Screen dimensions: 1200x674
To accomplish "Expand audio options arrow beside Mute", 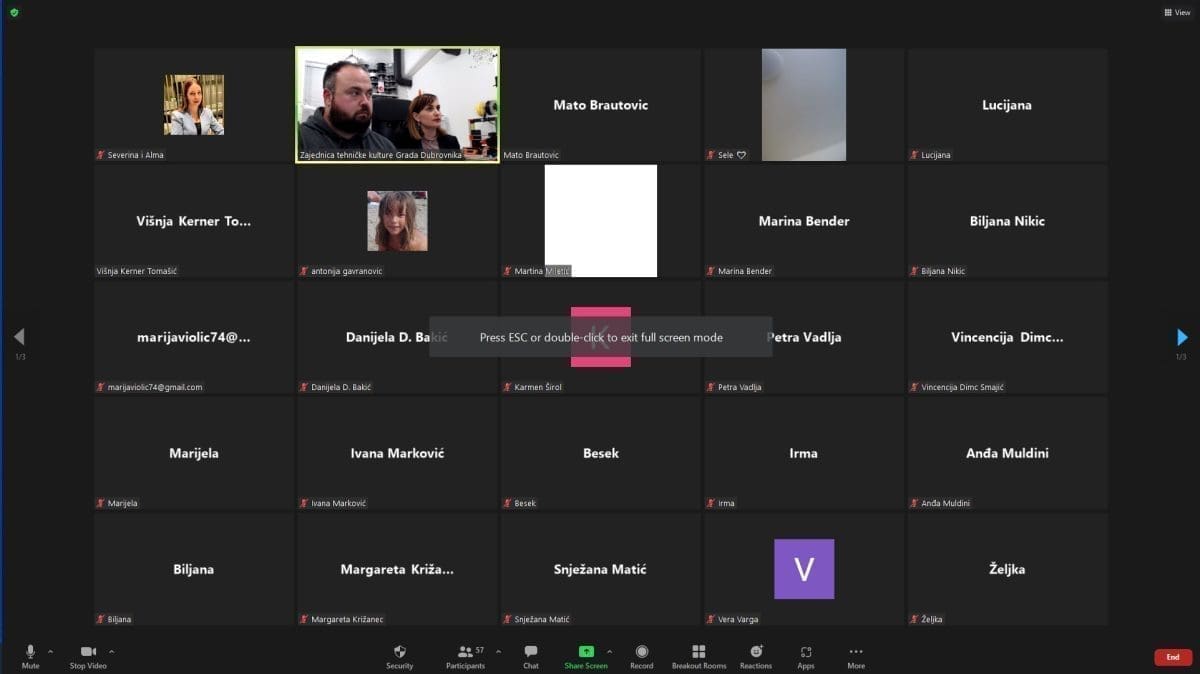I will [51, 651].
